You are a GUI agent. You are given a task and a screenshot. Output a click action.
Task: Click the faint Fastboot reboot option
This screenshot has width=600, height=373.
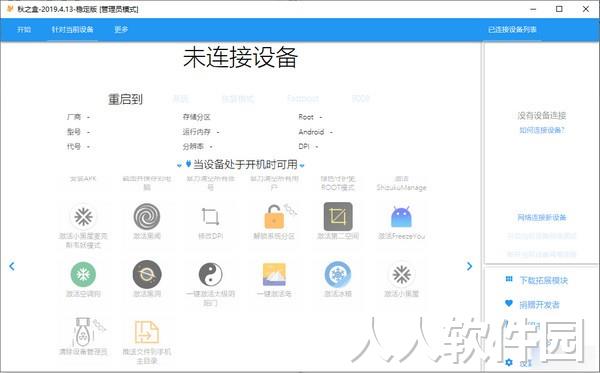pyautogui.click(x=303, y=99)
